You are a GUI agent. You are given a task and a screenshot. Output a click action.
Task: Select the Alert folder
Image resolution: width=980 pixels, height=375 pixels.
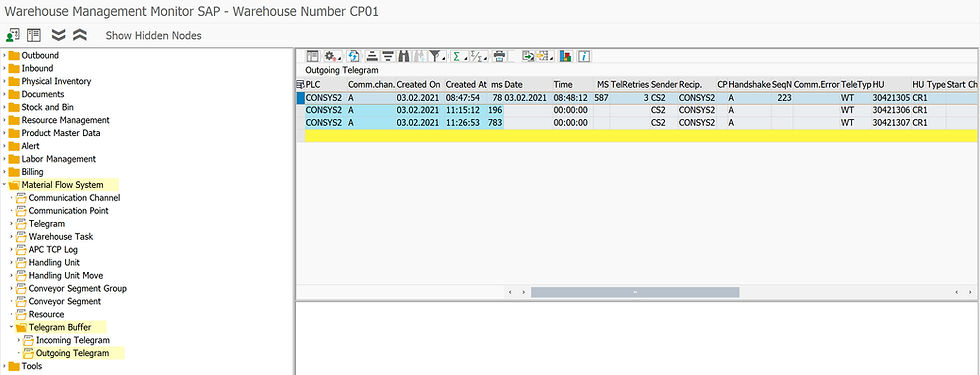tap(31, 146)
